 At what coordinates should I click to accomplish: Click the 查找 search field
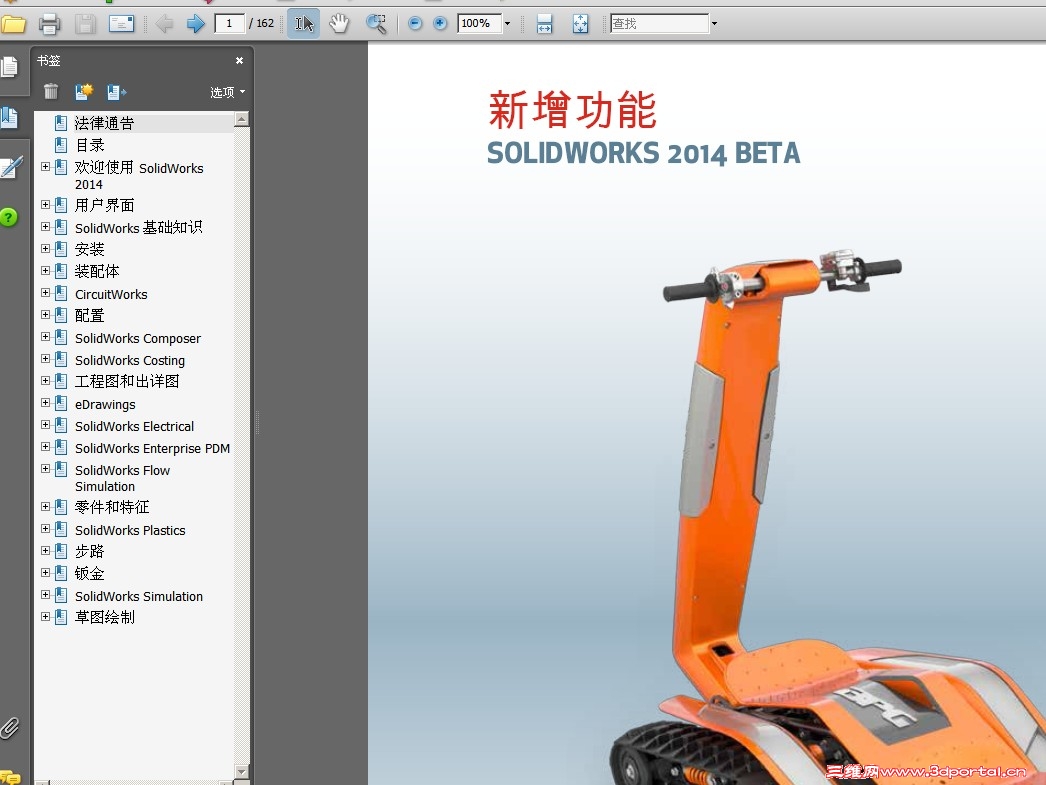[x=659, y=23]
